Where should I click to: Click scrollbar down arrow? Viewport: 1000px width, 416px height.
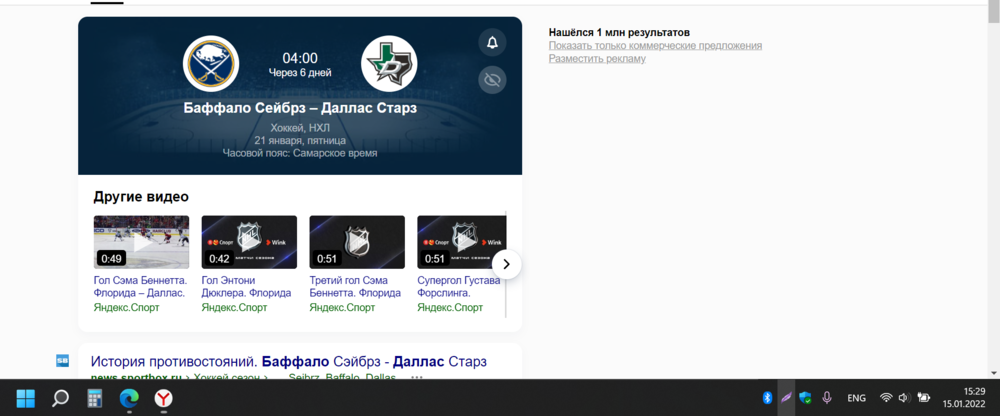(994, 373)
